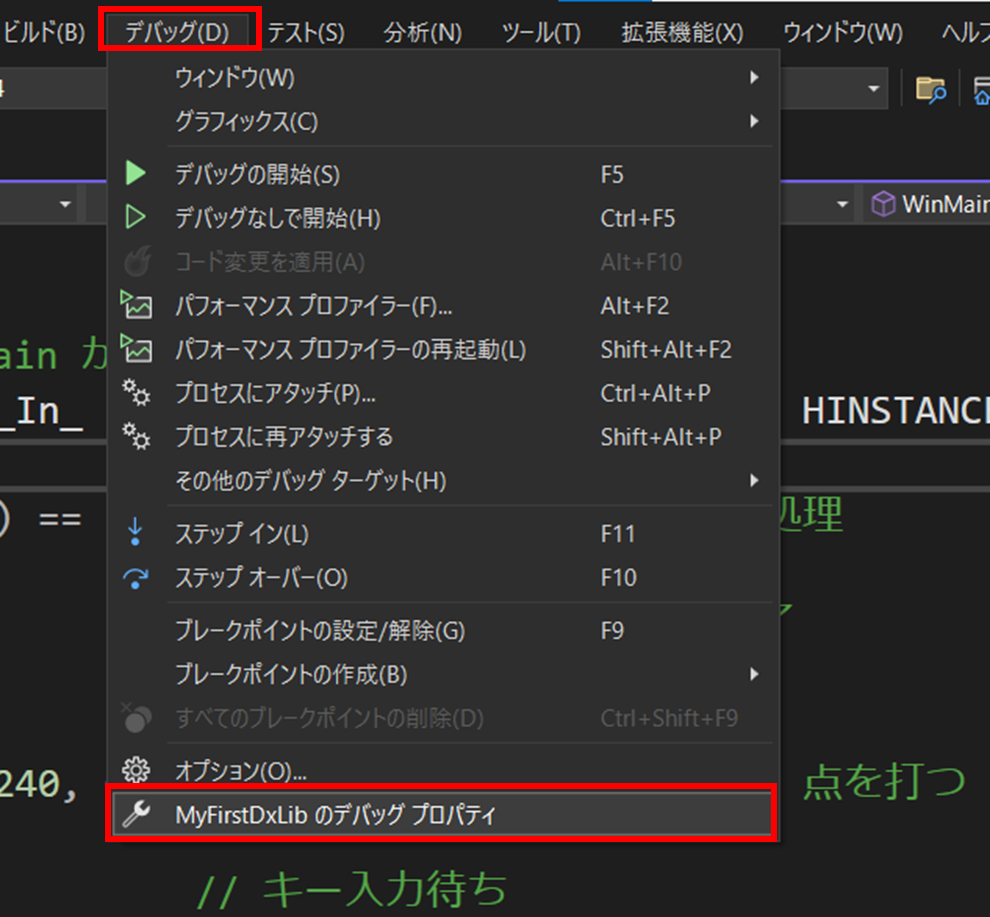Open the テスト(S) menu

[x=306, y=32]
